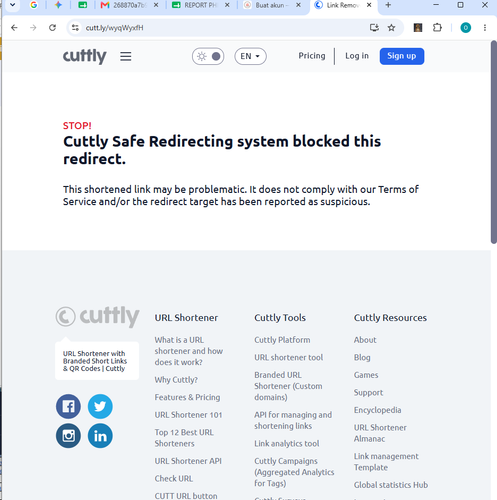Open the Chrome profile avatar
This screenshot has height=500, width=497.
466,28
